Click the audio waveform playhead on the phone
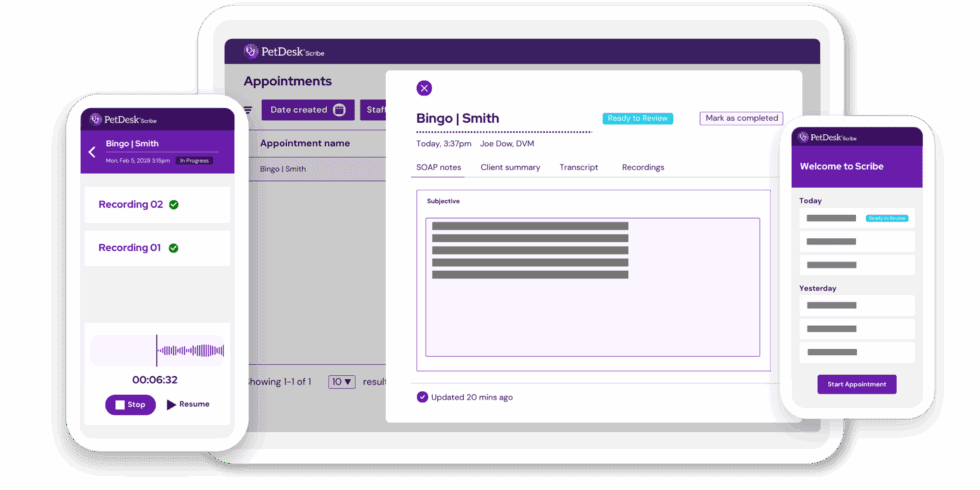This screenshot has height=490, width=980. 157,350
